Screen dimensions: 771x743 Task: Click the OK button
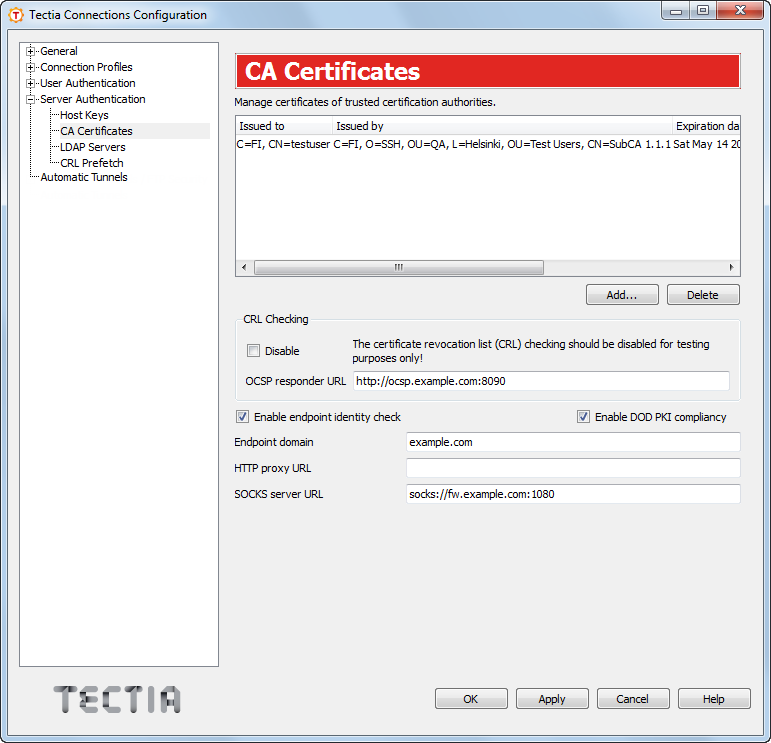point(471,699)
